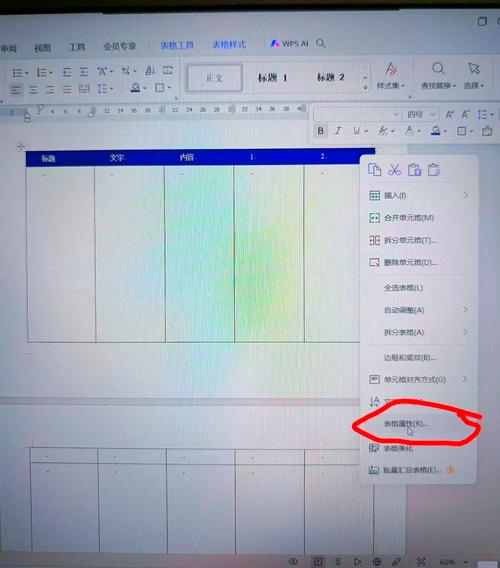This screenshot has width=500, height=568.
Task: Open the 工具 ribbon tab
Action: tap(77, 47)
